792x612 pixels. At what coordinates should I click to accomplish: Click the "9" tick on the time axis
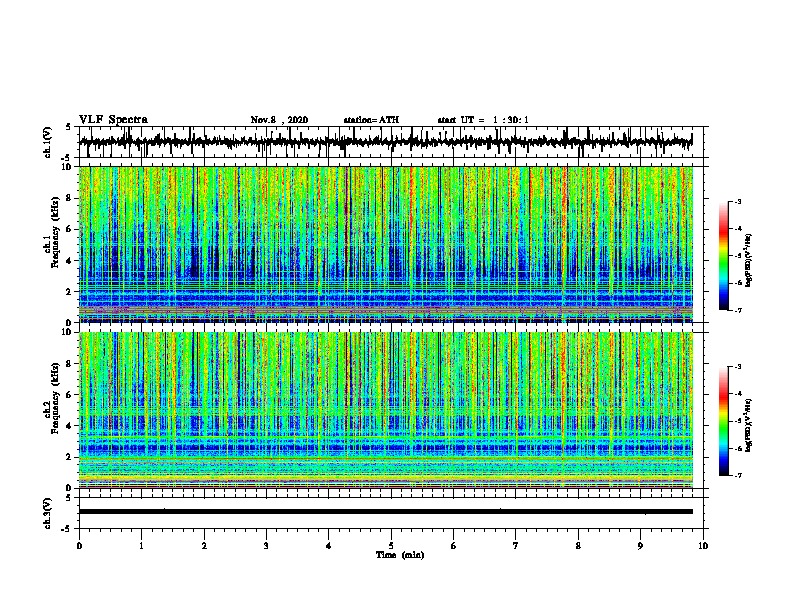click(640, 546)
